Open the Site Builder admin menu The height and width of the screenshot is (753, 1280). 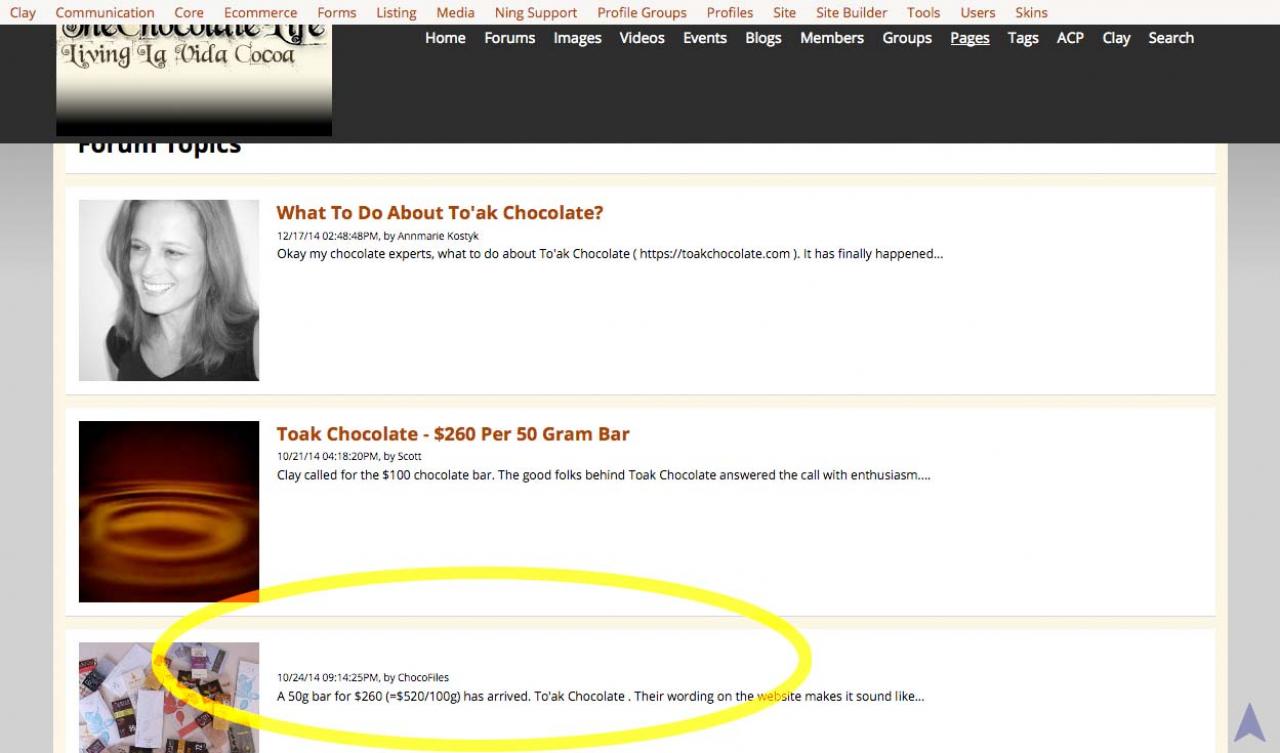coord(851,13)
